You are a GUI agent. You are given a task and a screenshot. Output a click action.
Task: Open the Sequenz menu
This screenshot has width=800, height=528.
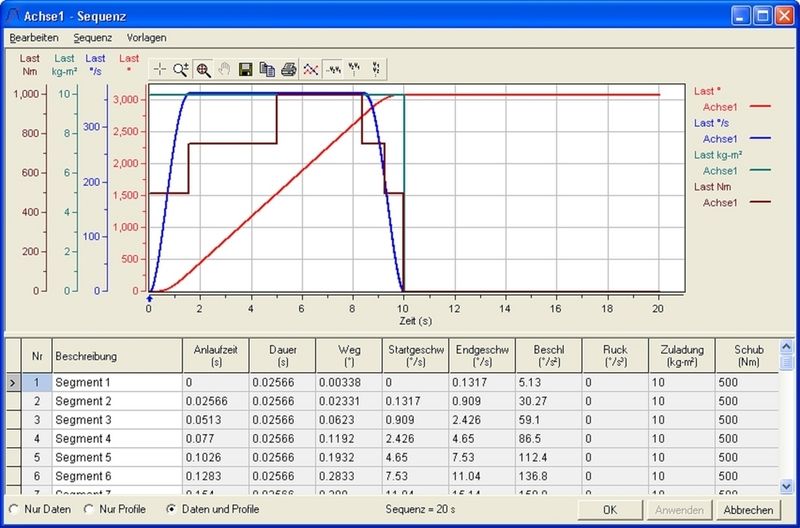tap(93, 37)
